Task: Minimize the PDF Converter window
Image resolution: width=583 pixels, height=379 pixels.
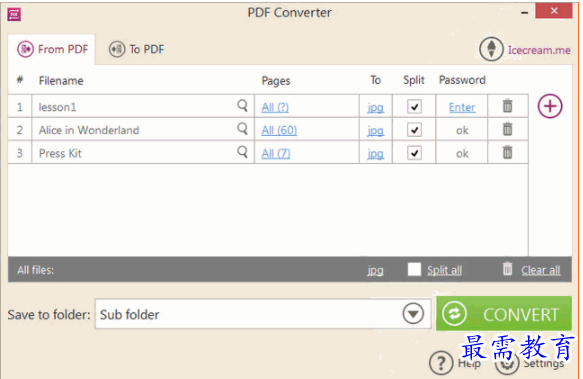Action: point(524,13)
